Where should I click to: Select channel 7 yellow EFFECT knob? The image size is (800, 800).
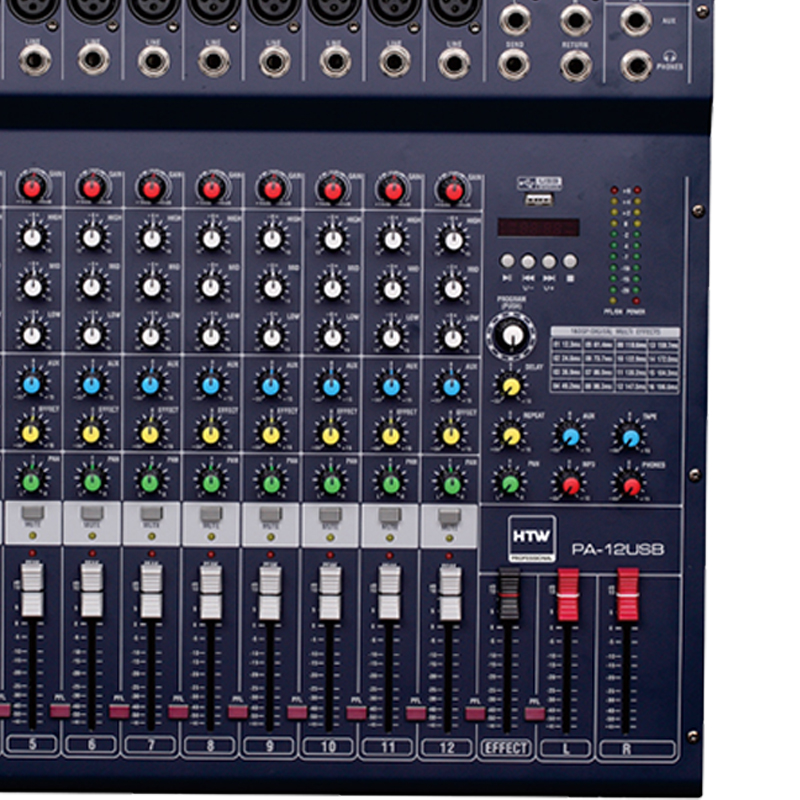151,434
